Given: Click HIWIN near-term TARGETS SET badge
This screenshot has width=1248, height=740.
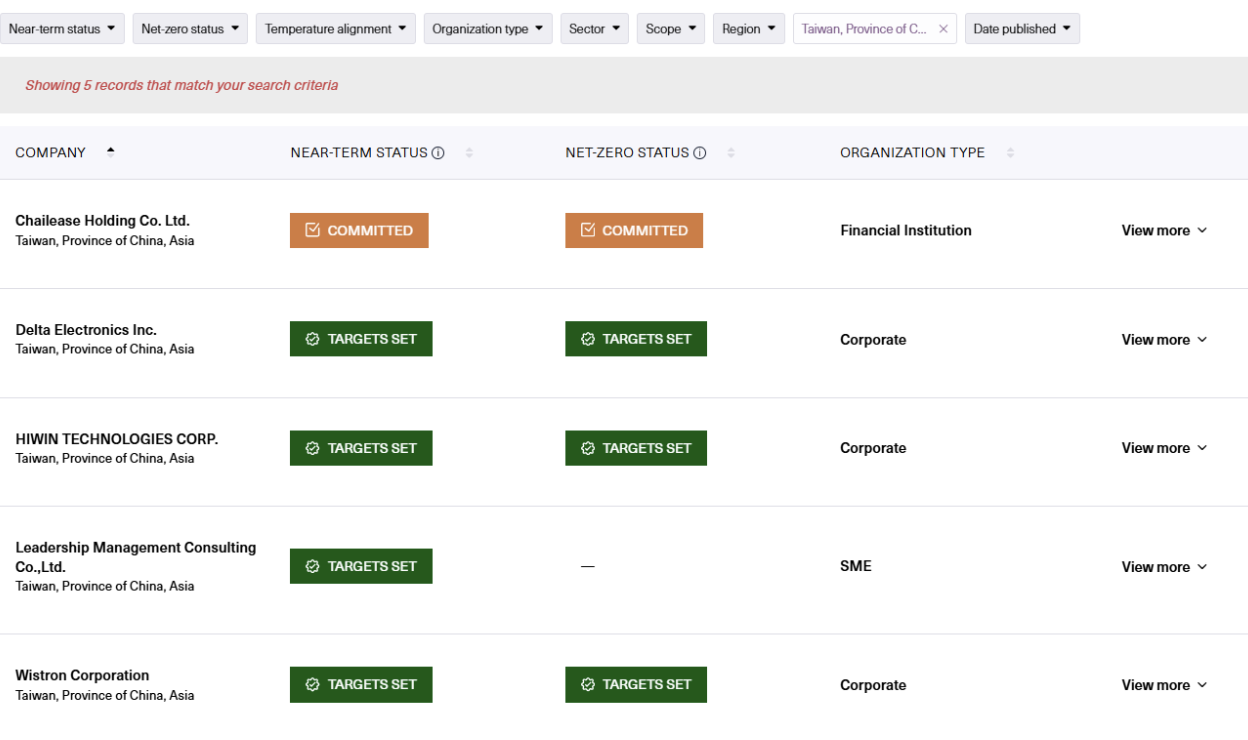Looking at the screenshot, I should click(x=361, y=448).
